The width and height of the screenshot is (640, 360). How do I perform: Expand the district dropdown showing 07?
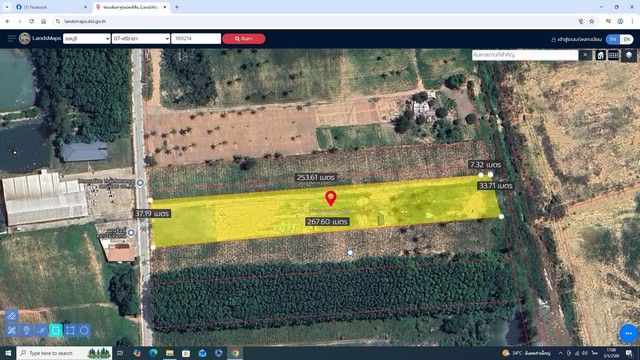(141, 38)
